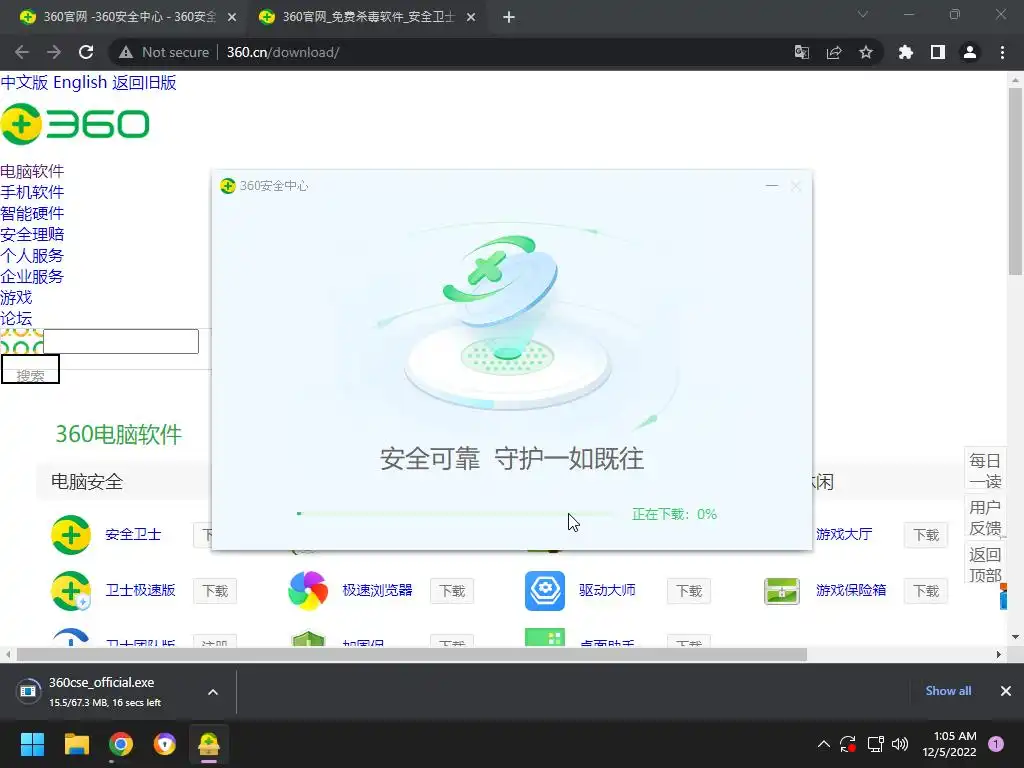
Task: Click 下载 button for 驱动大师
Action: [689, 591]
